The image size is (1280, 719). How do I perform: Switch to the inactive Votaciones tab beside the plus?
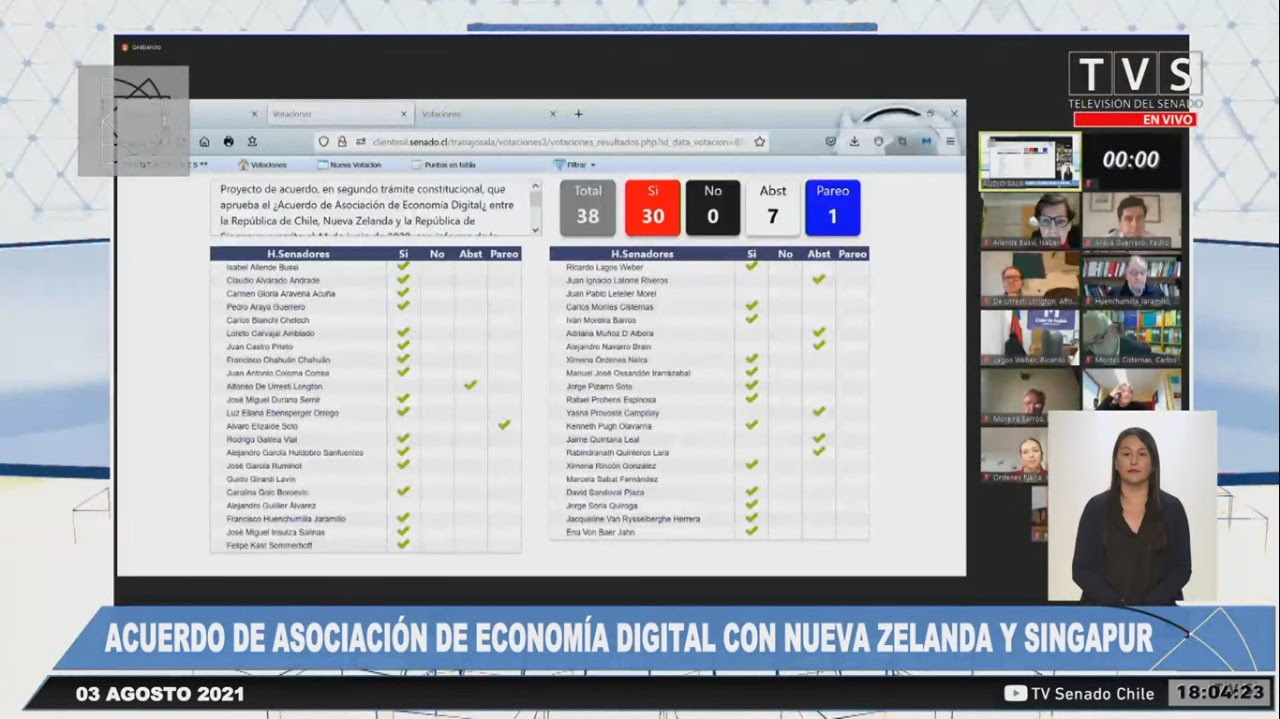487,114
